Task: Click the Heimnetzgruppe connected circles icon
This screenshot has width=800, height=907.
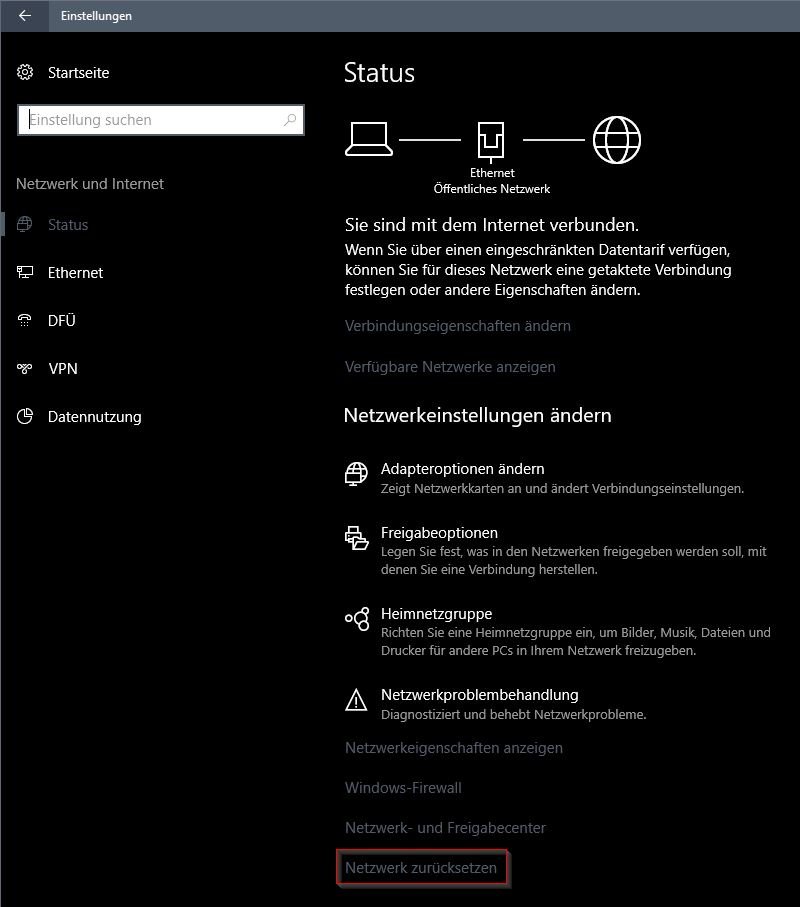Action: [x=357, y=619]
